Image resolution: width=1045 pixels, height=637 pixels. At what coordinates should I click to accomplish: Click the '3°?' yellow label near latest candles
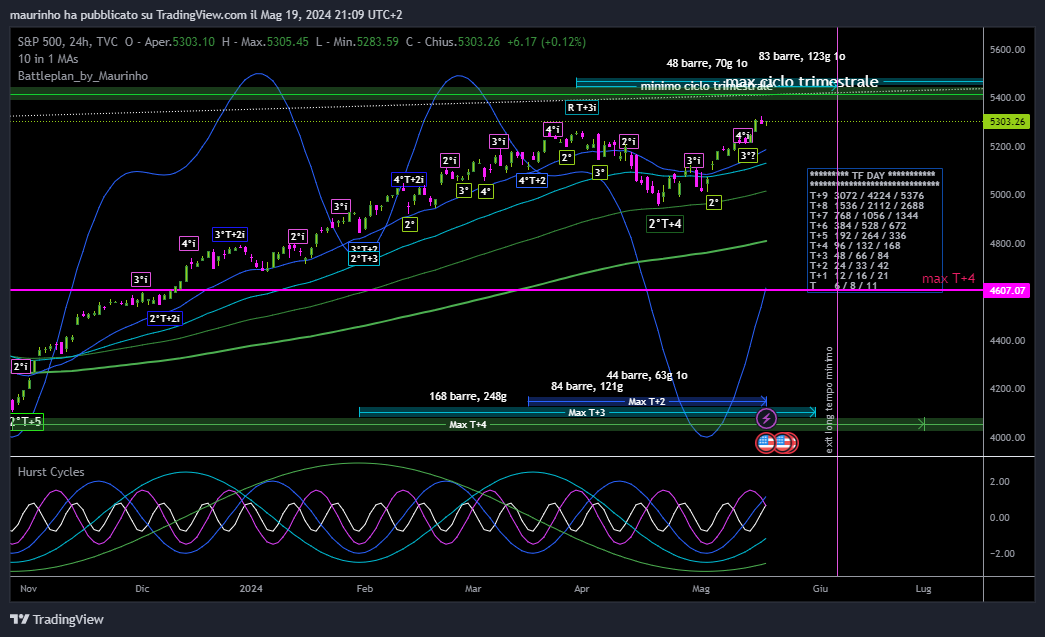(748, 156)
